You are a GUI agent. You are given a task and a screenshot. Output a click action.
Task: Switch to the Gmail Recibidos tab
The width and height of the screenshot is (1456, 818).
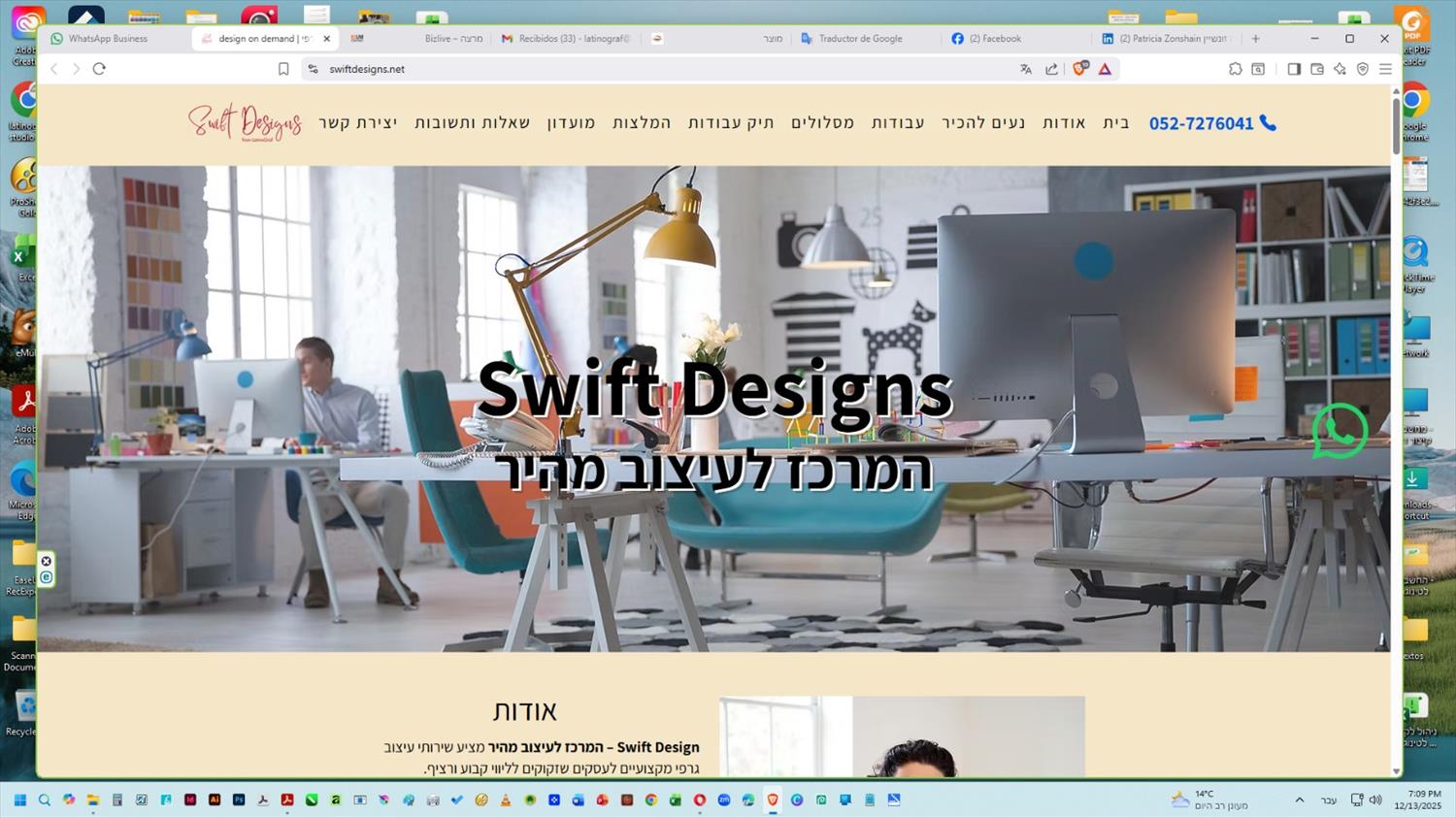pos(568,39)
